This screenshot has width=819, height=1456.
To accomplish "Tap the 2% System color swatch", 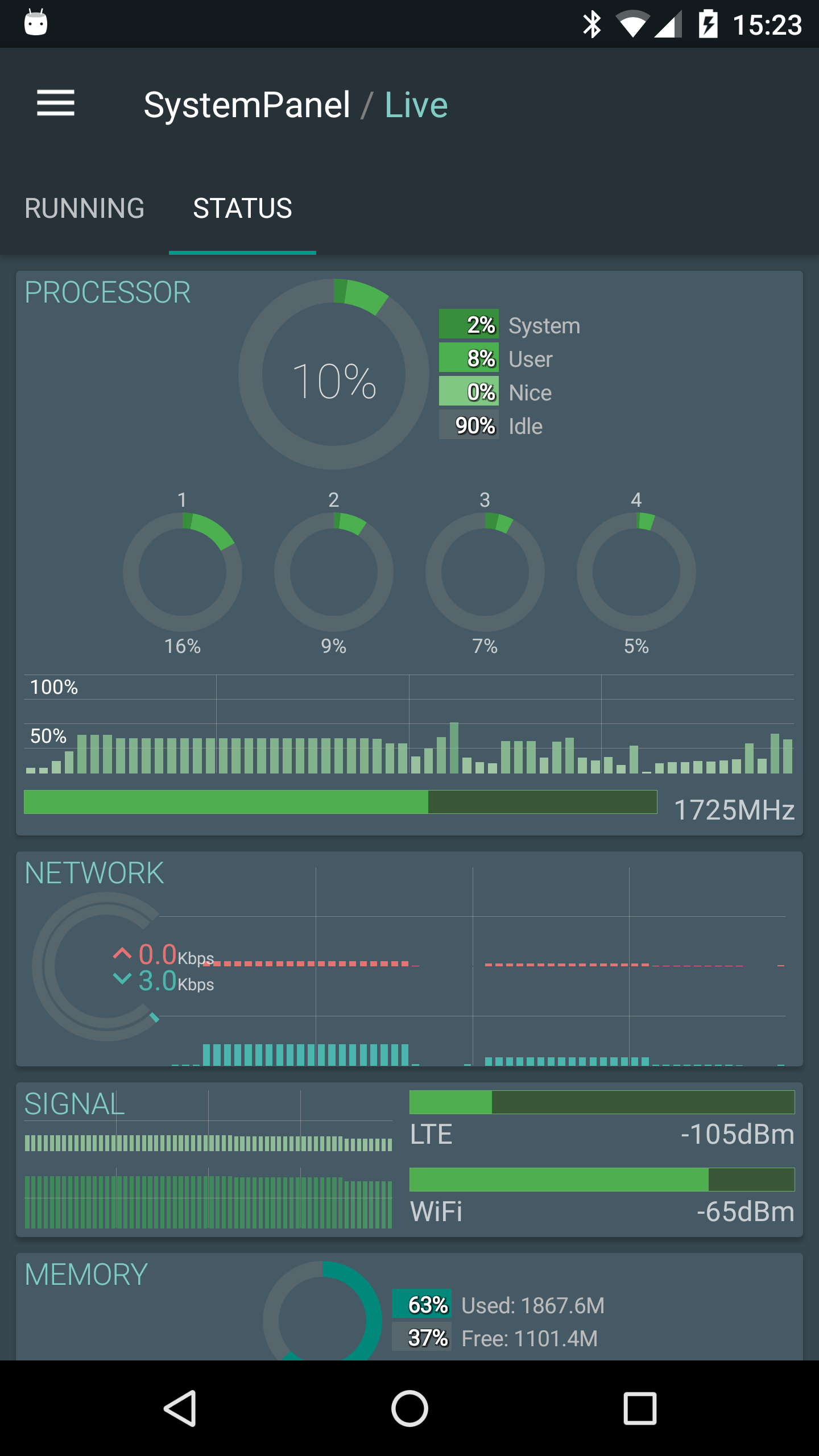I will [469, 324].
